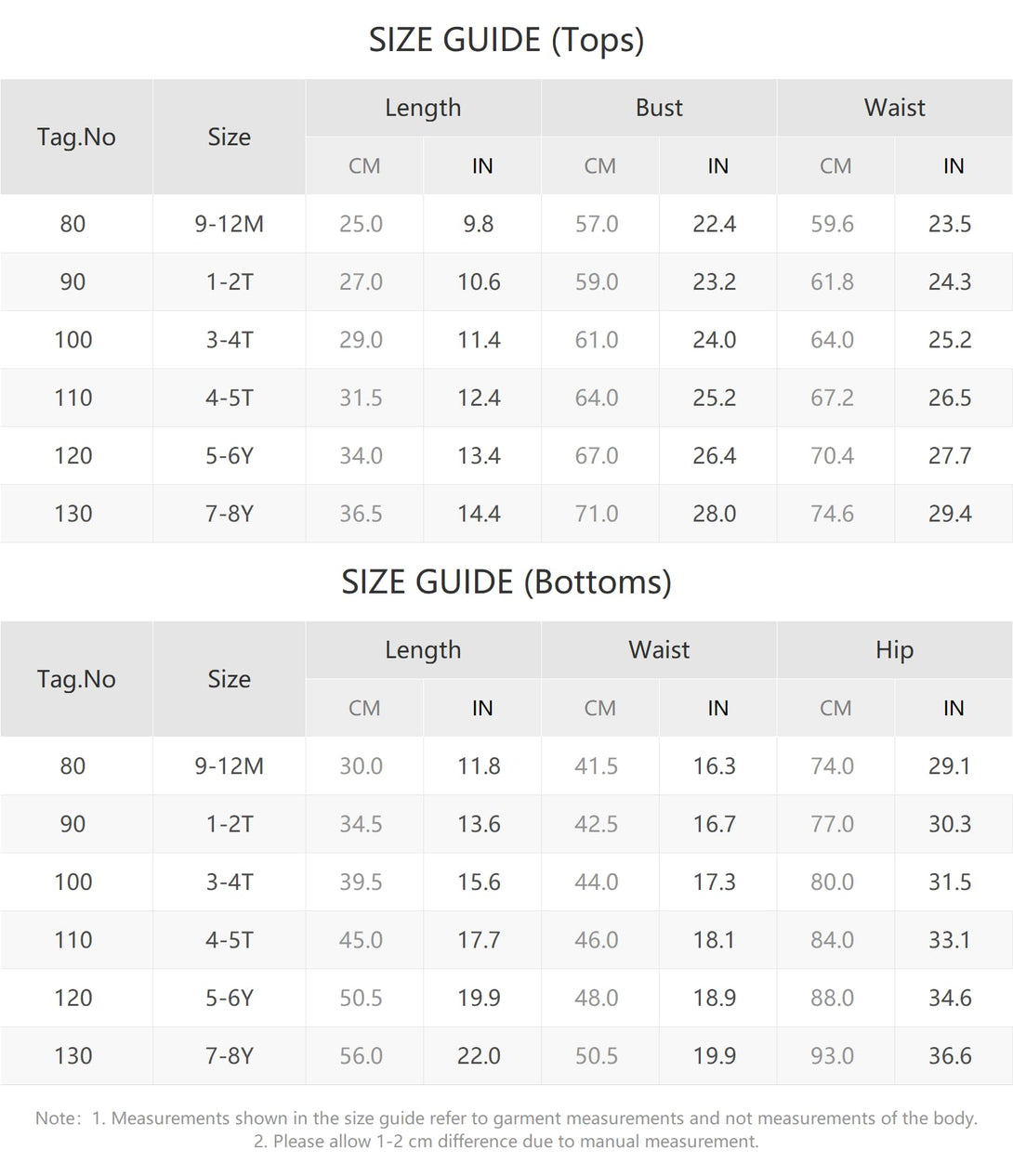
Task: Select the Hip column header in Bottoms
Action: coord(894,650)
